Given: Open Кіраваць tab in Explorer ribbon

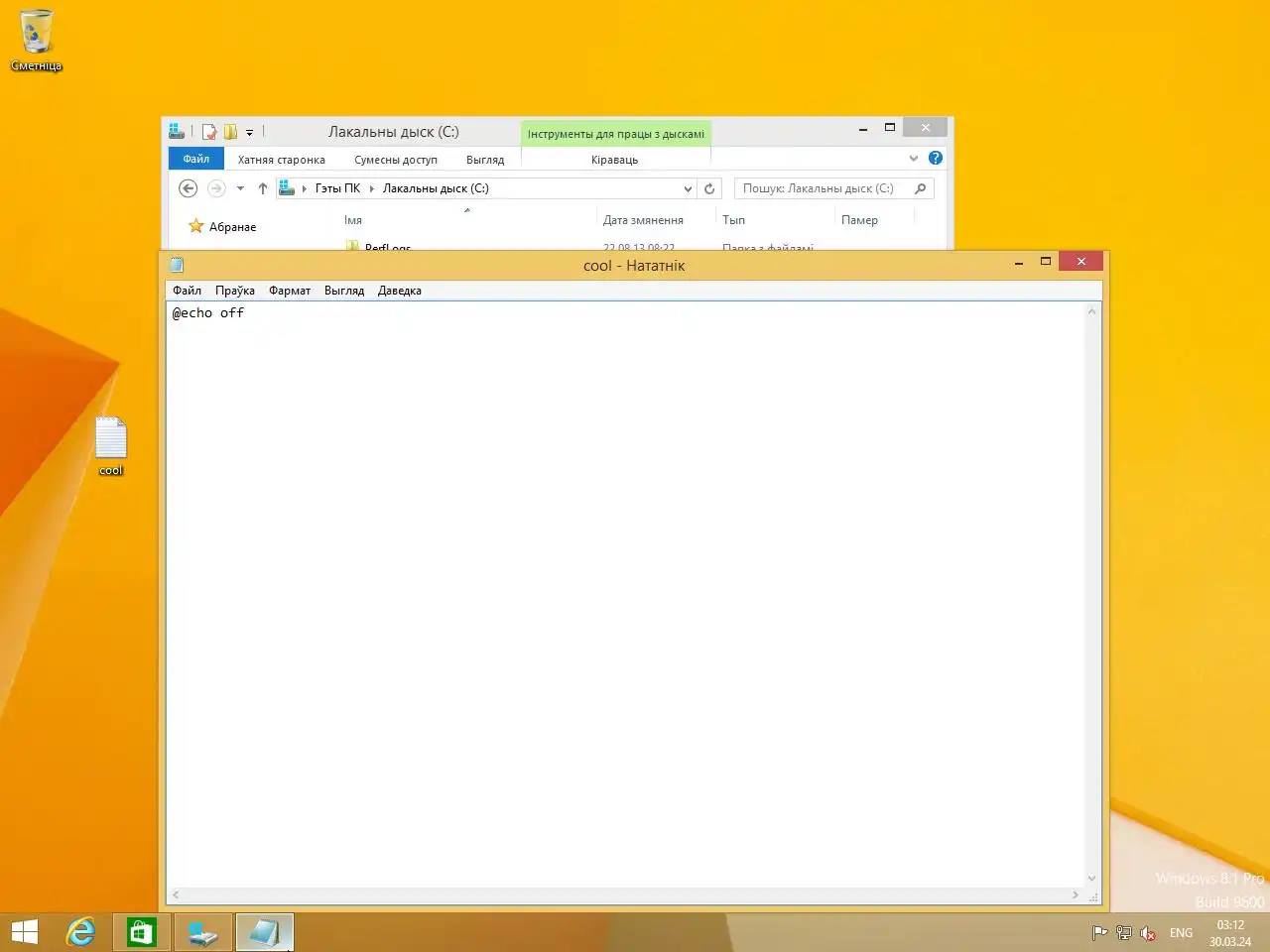Looking at the screenshot, I should click(615, 160).
